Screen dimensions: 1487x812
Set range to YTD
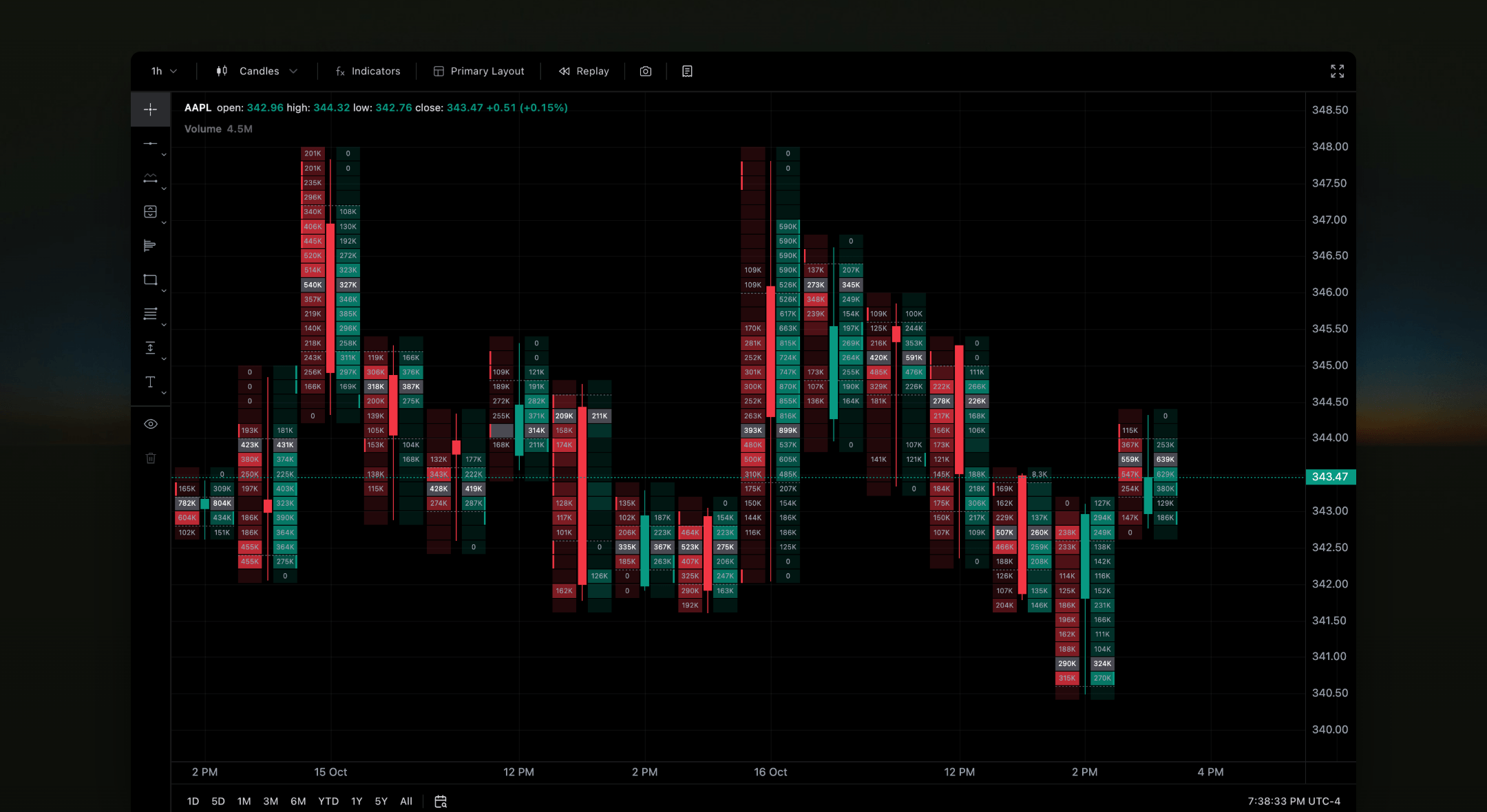(x=328, y=801)
